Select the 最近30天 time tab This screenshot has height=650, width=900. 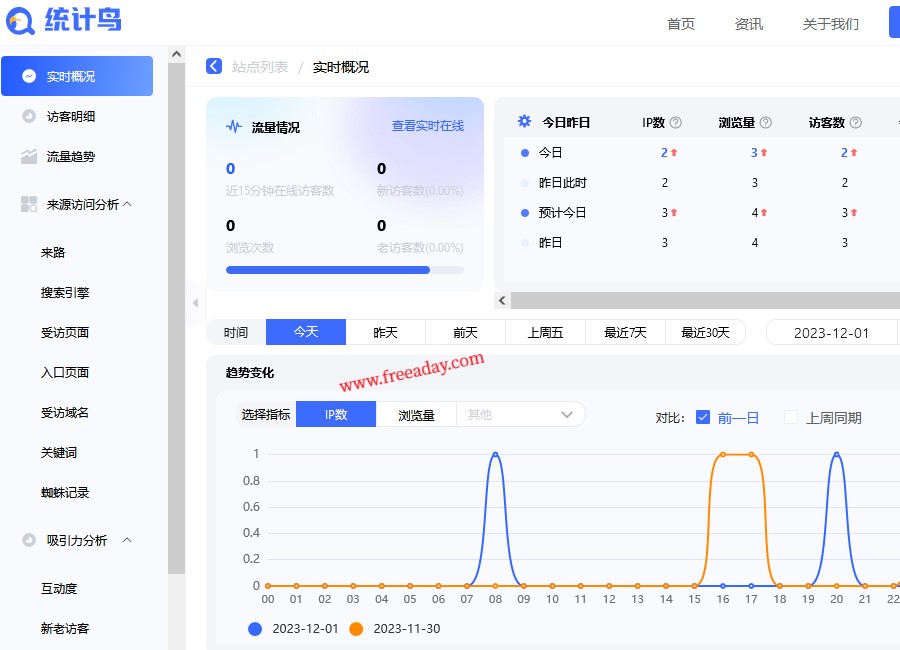point(705,332)
